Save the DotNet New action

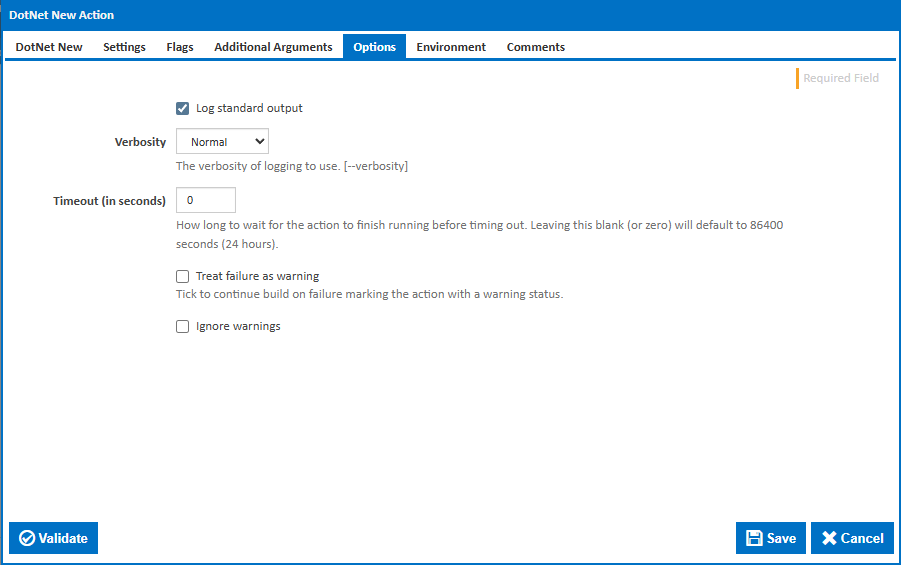771,538
